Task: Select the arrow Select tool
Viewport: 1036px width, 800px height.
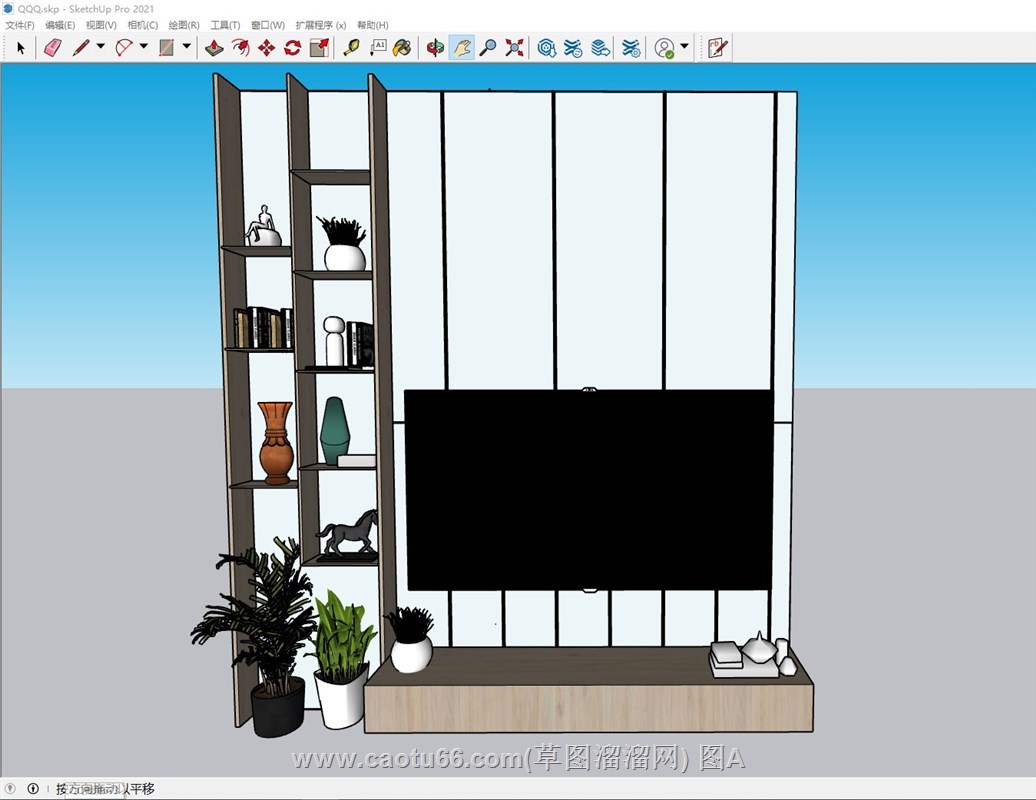Action: 21,47
